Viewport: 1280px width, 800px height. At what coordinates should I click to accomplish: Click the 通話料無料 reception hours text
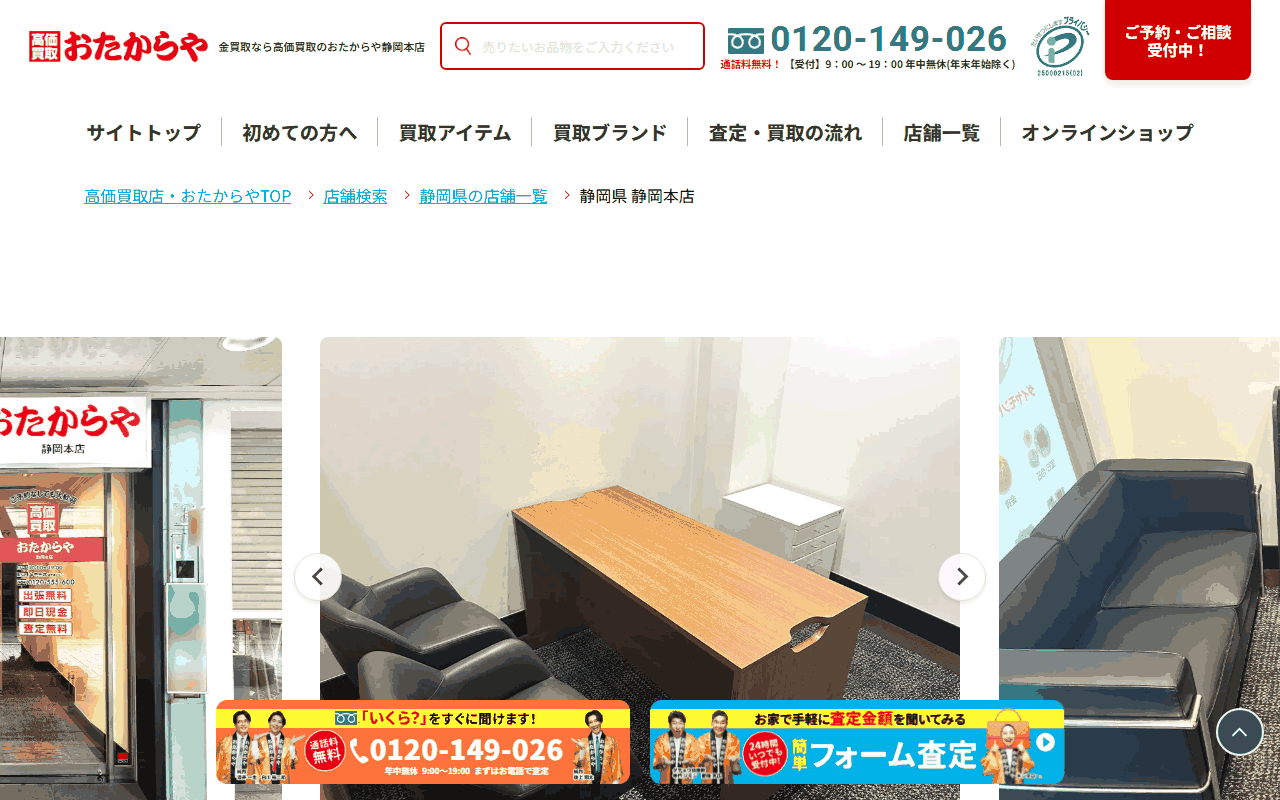tap(868, 64)
